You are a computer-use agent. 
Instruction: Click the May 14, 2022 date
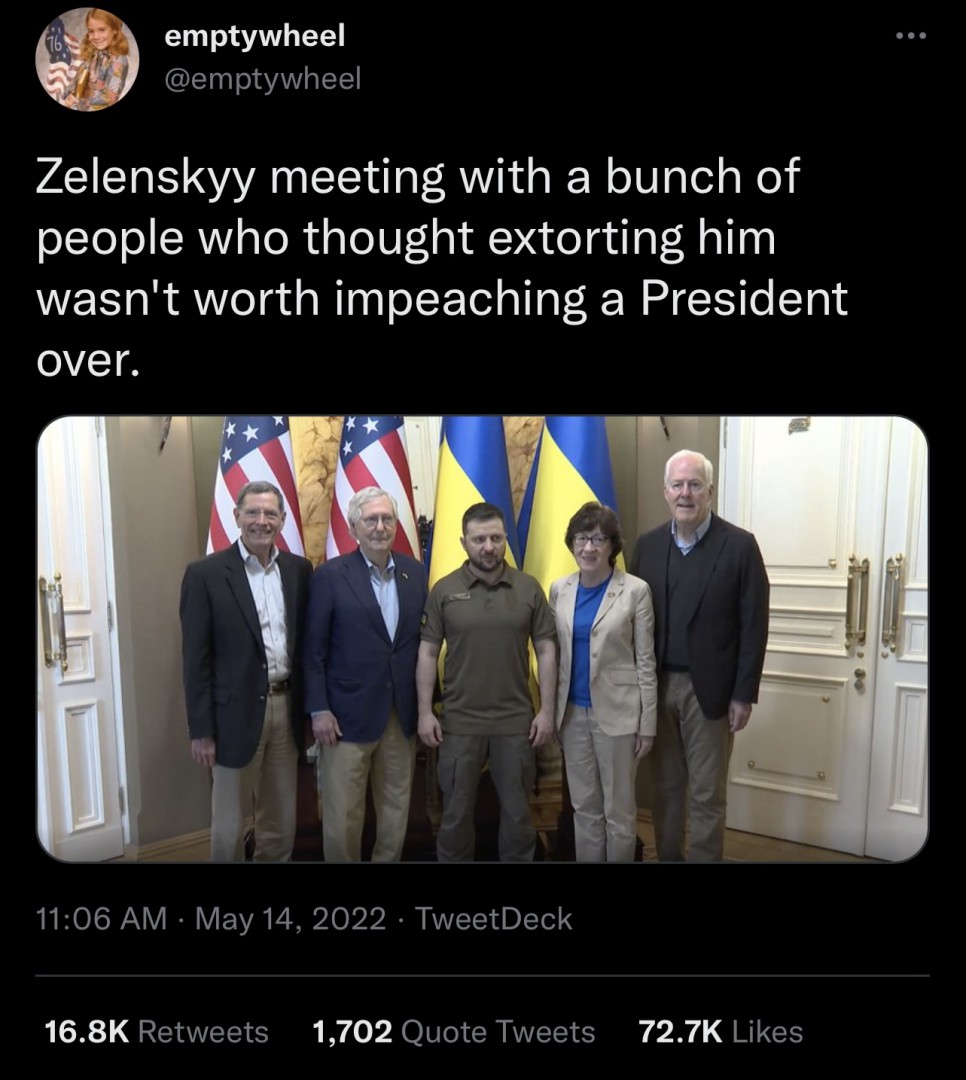pyautogui.click(x=290, y=918)
